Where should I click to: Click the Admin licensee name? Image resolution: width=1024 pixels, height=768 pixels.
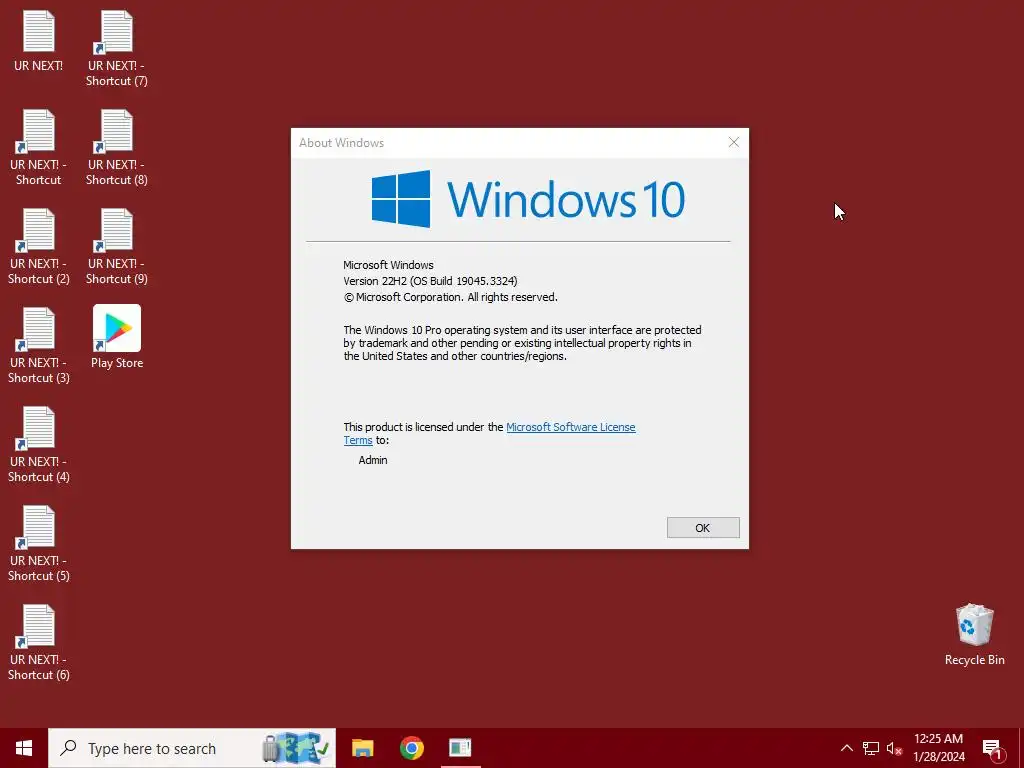(373, 460)
